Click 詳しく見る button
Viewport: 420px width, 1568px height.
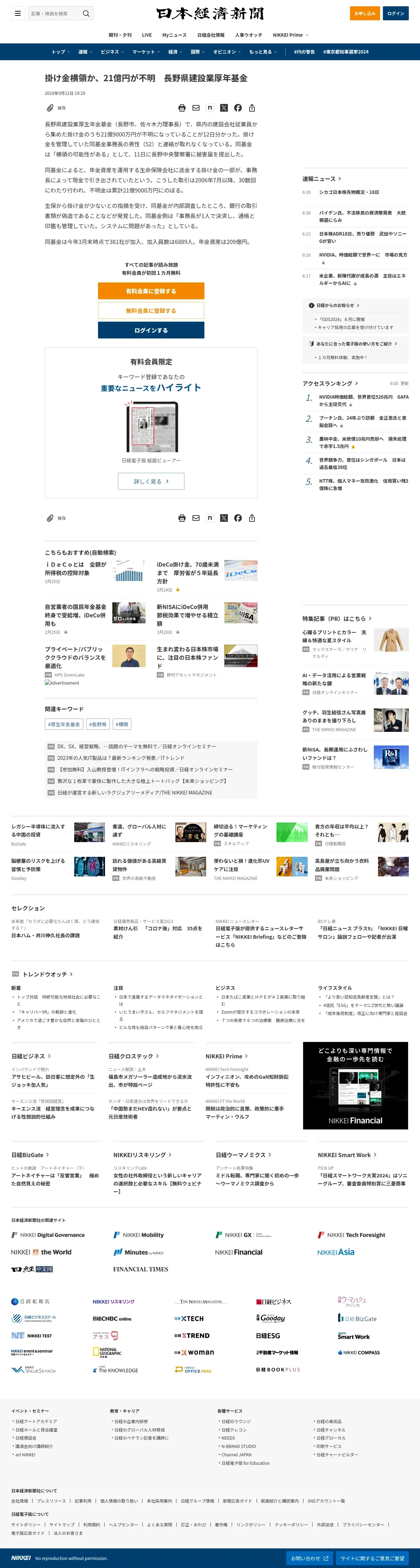click(151, 482)
